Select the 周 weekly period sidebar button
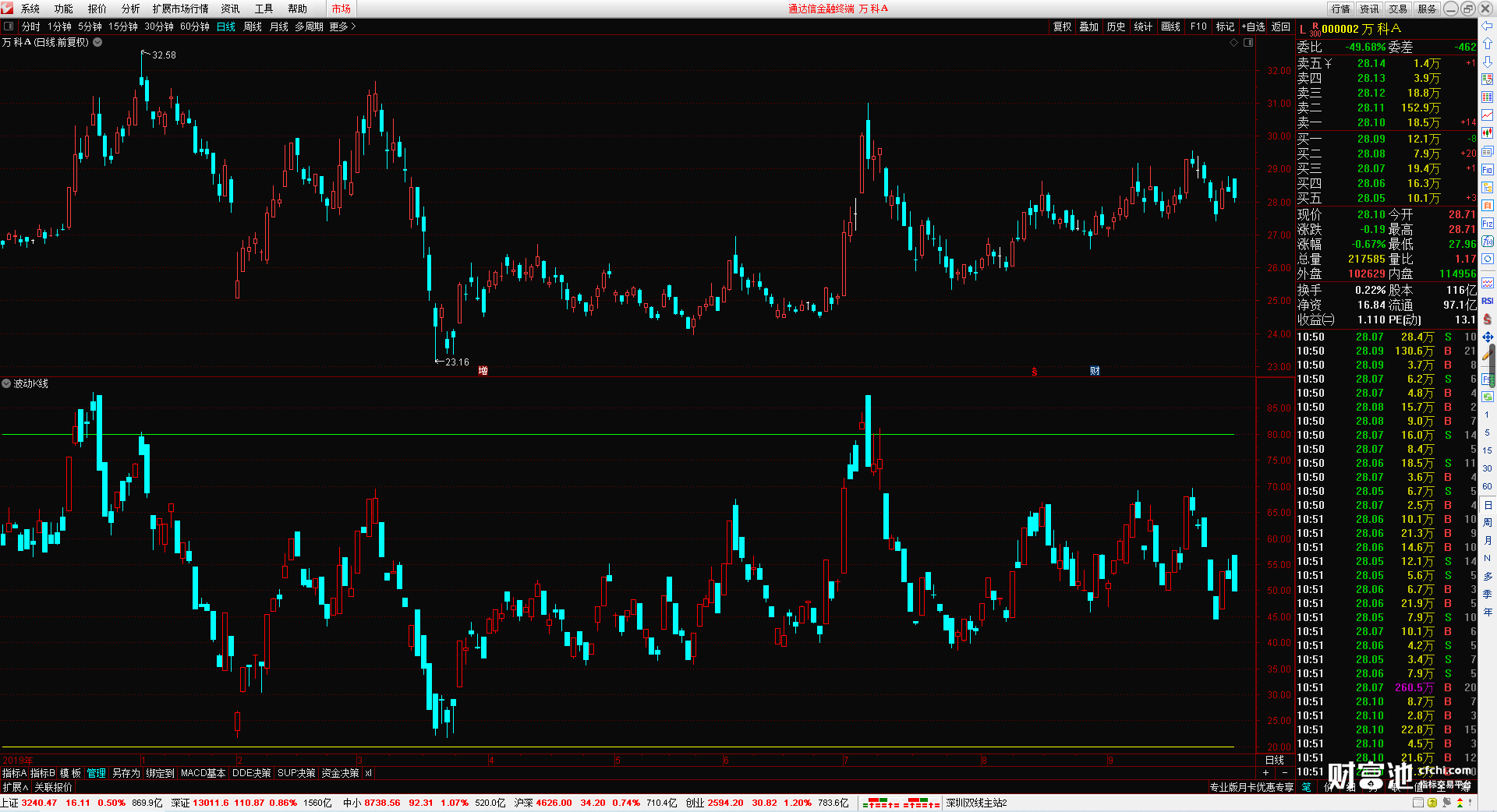The height and width of the screenshot is (812, 1497). [x=1487, y=522]
